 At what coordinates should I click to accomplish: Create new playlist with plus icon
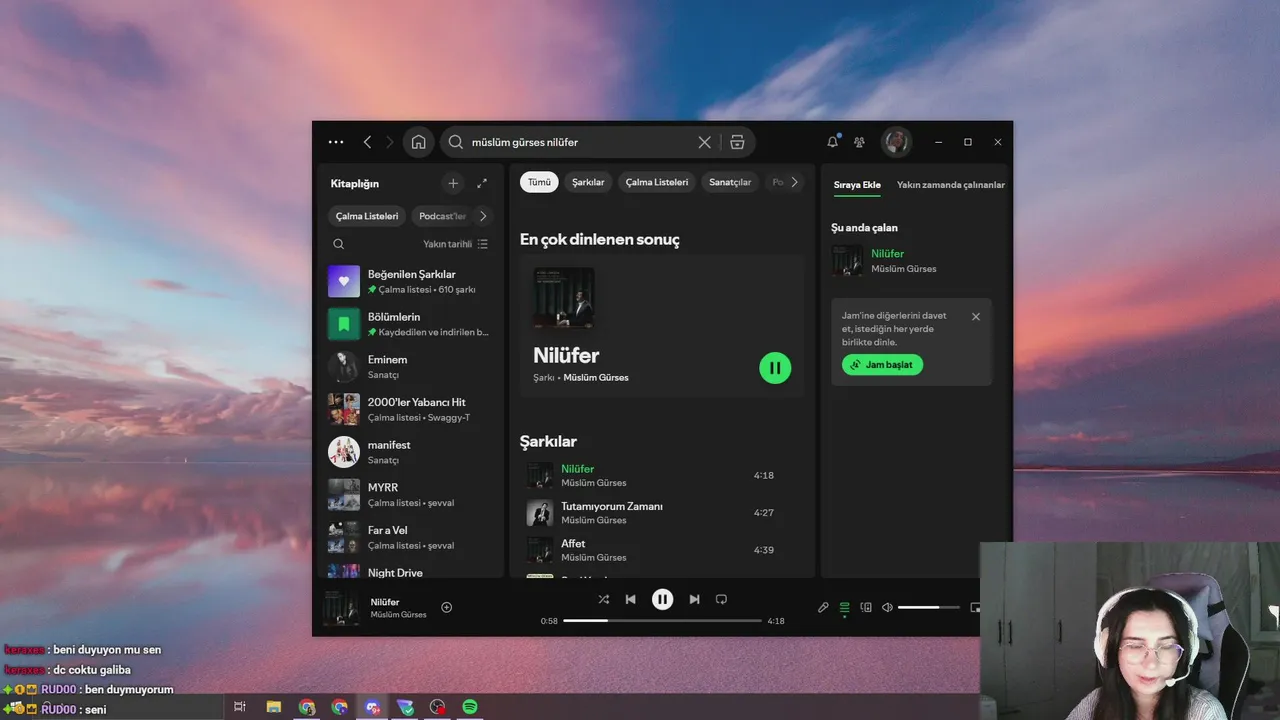[x=453, y=183]
